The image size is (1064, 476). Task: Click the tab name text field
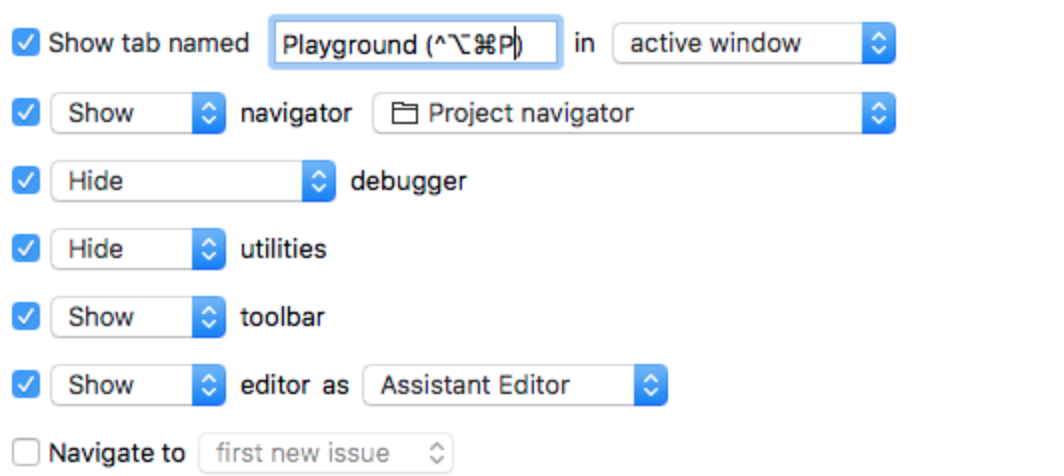coord(415,44)
